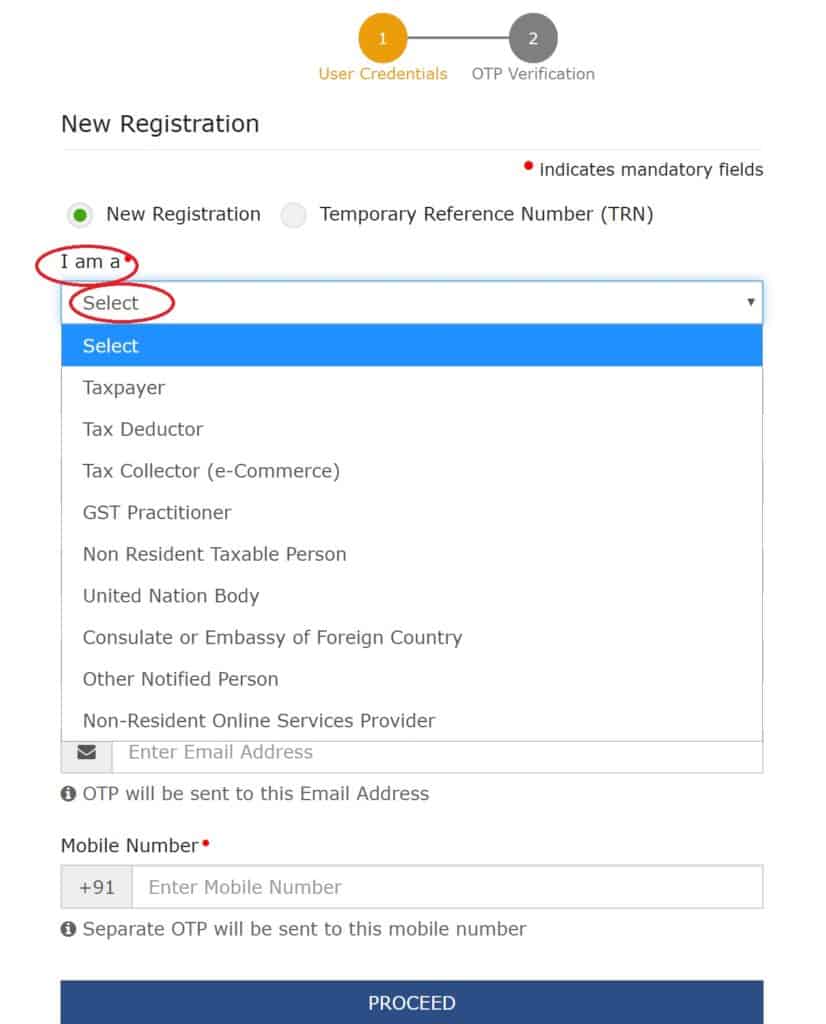Click step 1 User Credentials circle

click(383, 38)
